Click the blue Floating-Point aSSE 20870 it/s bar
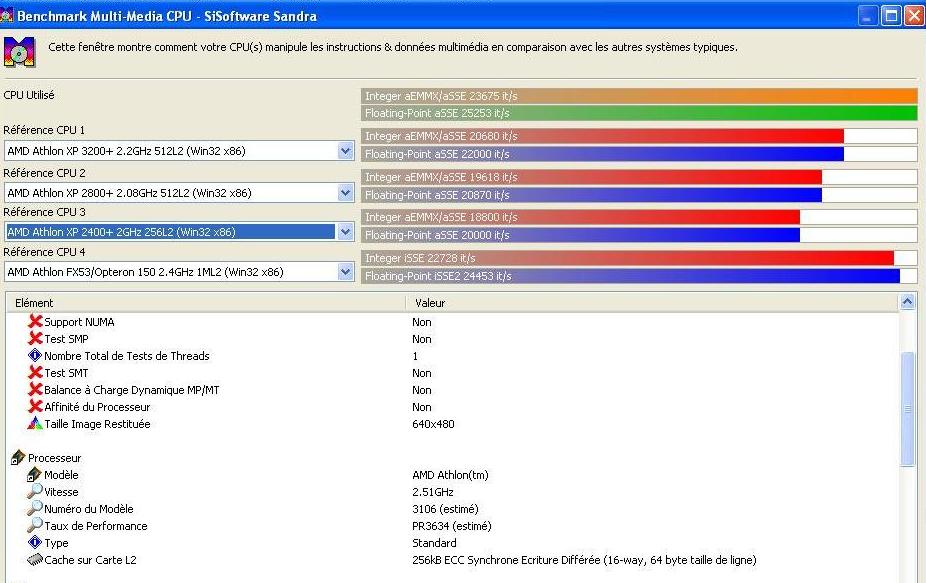 click(591, 194)
